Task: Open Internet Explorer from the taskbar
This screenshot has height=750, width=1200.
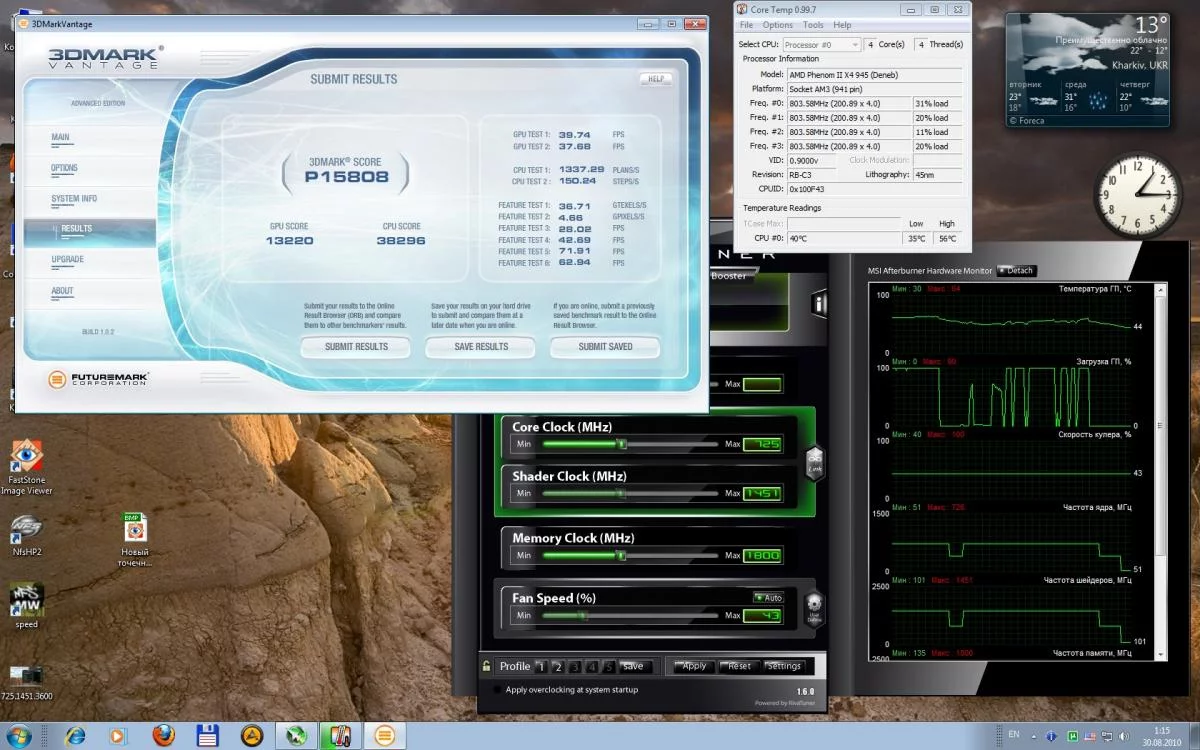Action: pos(75,736)
